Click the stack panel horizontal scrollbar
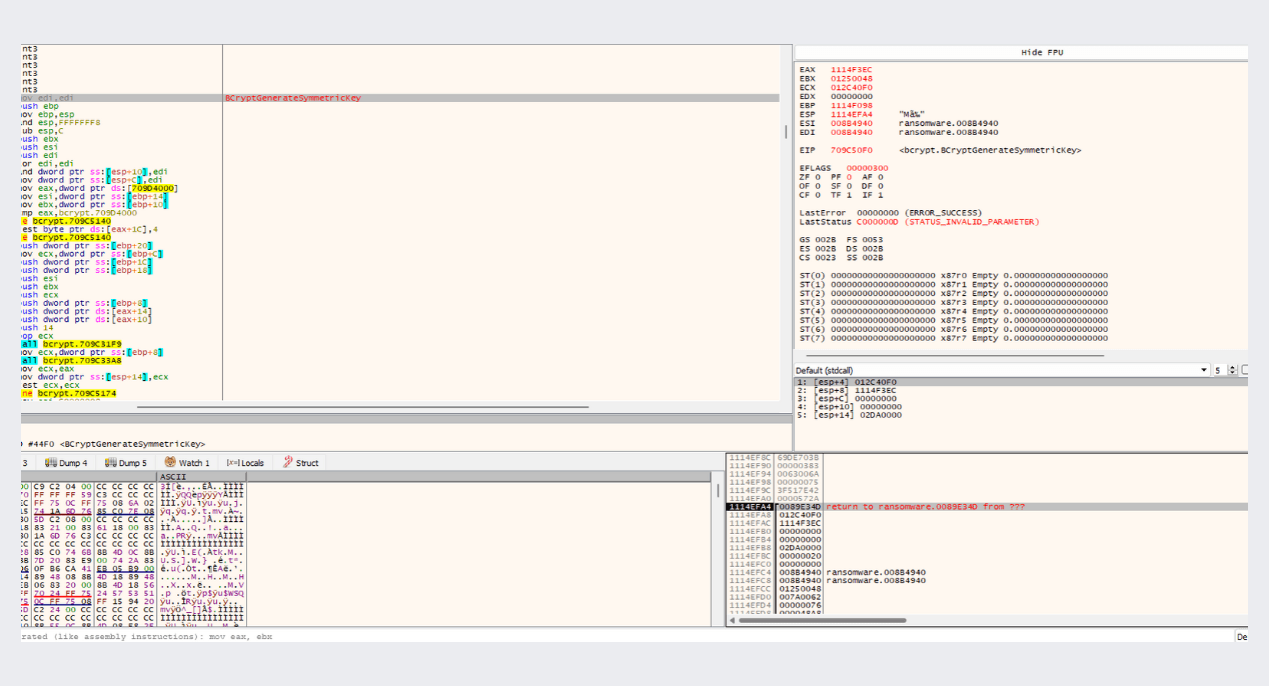 [x=822, y=620]
